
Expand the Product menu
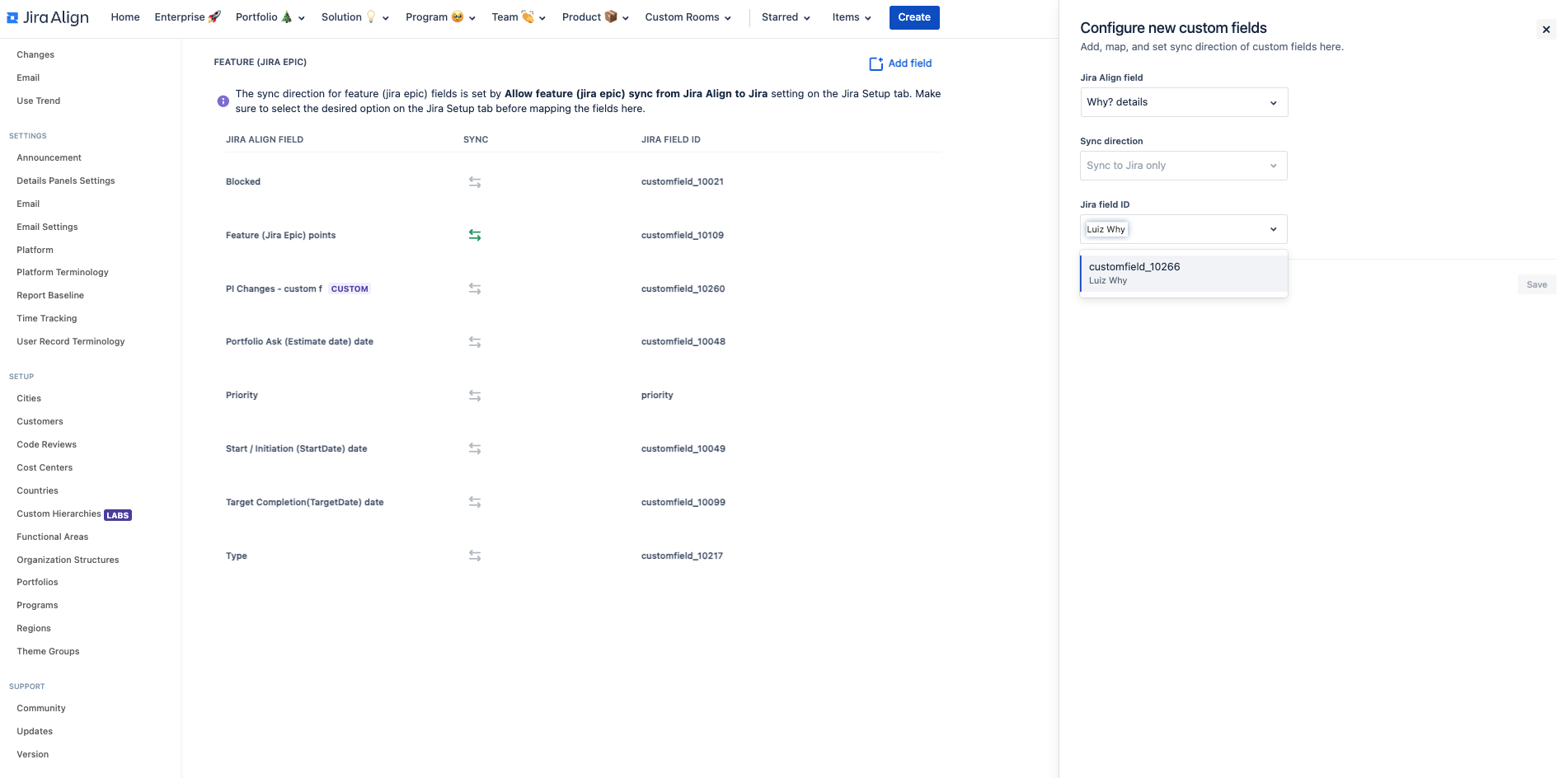(x=595, y=17)
